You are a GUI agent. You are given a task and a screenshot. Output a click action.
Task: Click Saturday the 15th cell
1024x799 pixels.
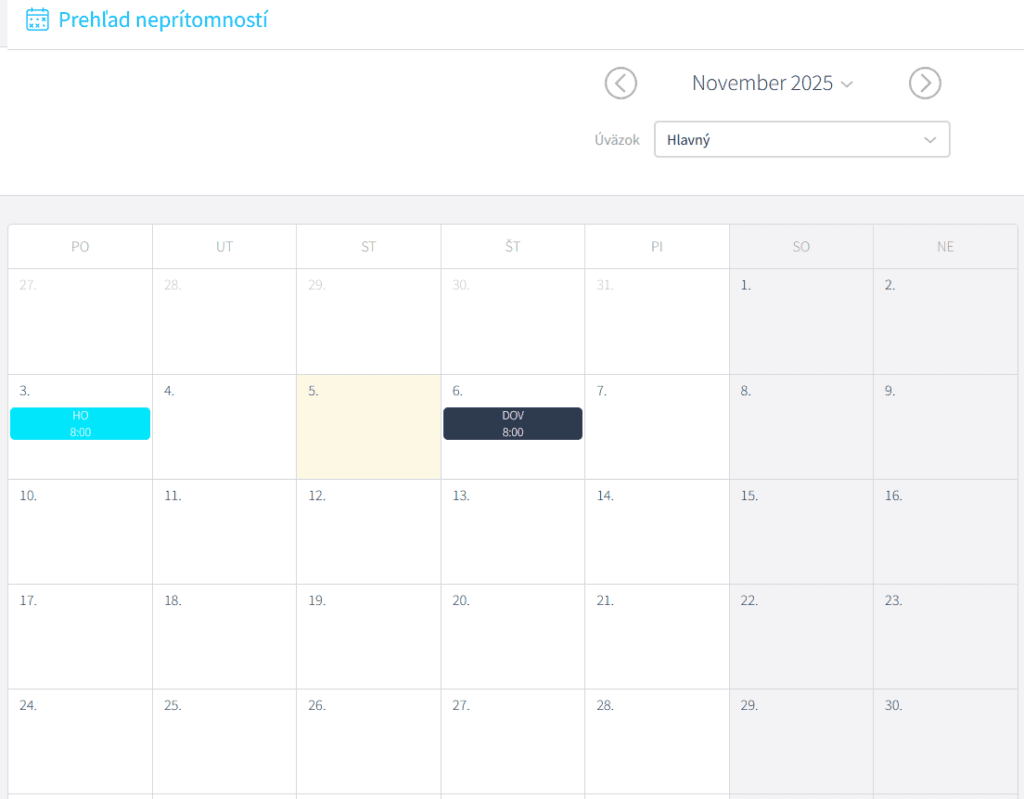coord(800,532)
